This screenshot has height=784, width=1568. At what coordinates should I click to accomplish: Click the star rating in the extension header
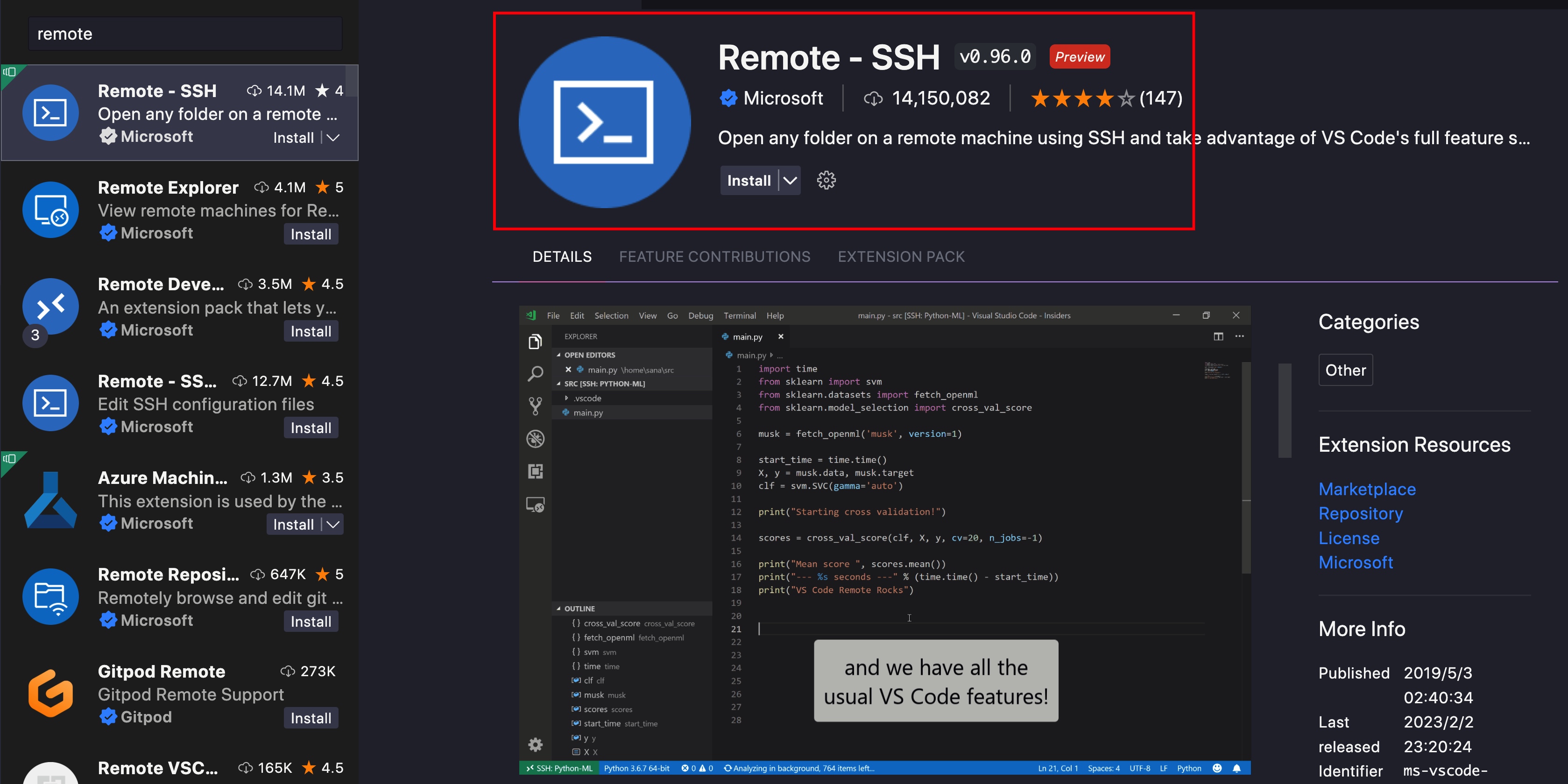pos(1082,98)
